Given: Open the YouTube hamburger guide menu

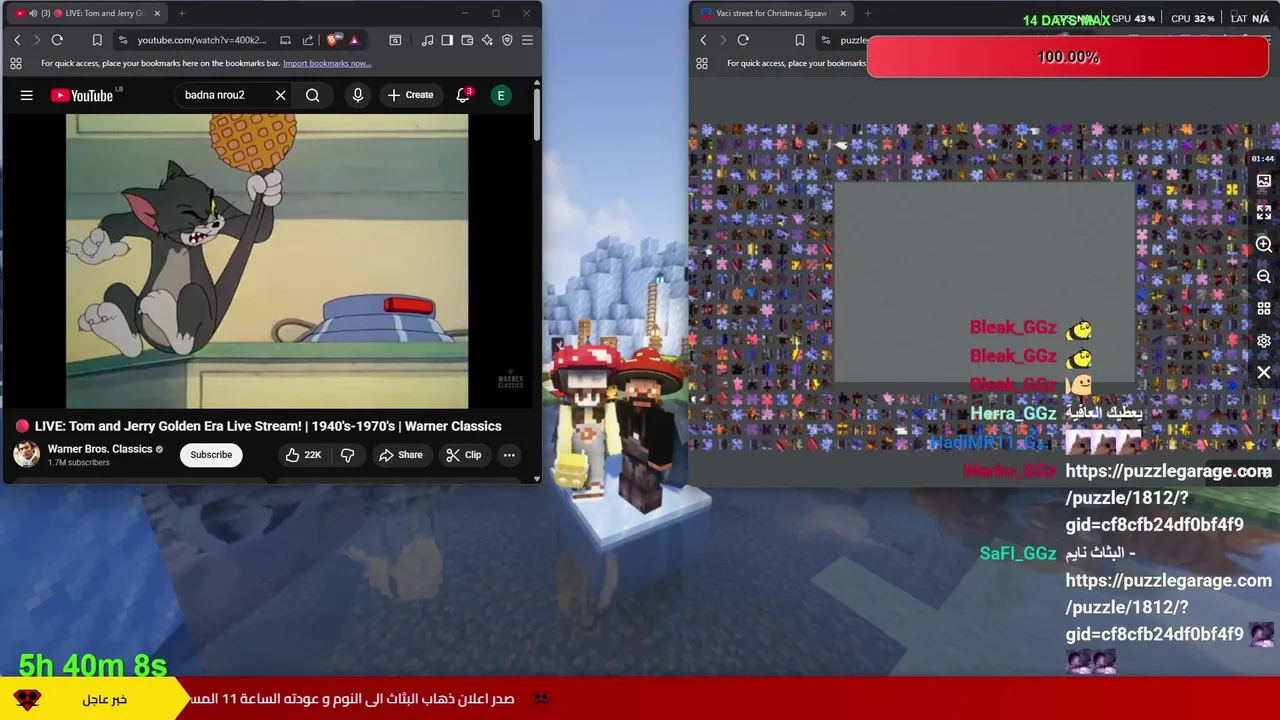Looking at the screenshot, I should pos(27,95).
